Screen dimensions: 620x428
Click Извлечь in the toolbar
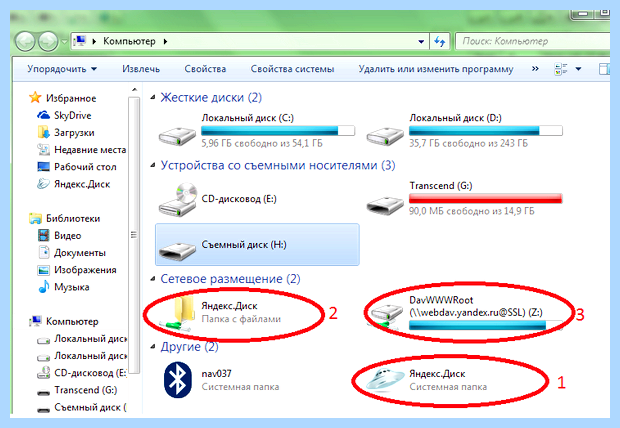(x=141, y=69)
